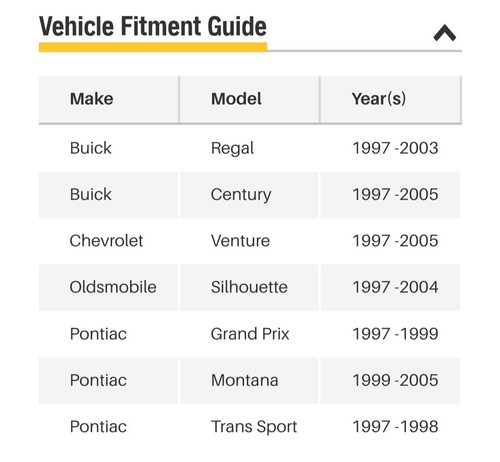Click Buick in the Regal row
The image size is (500, 462).
click(x=91, y=148)
